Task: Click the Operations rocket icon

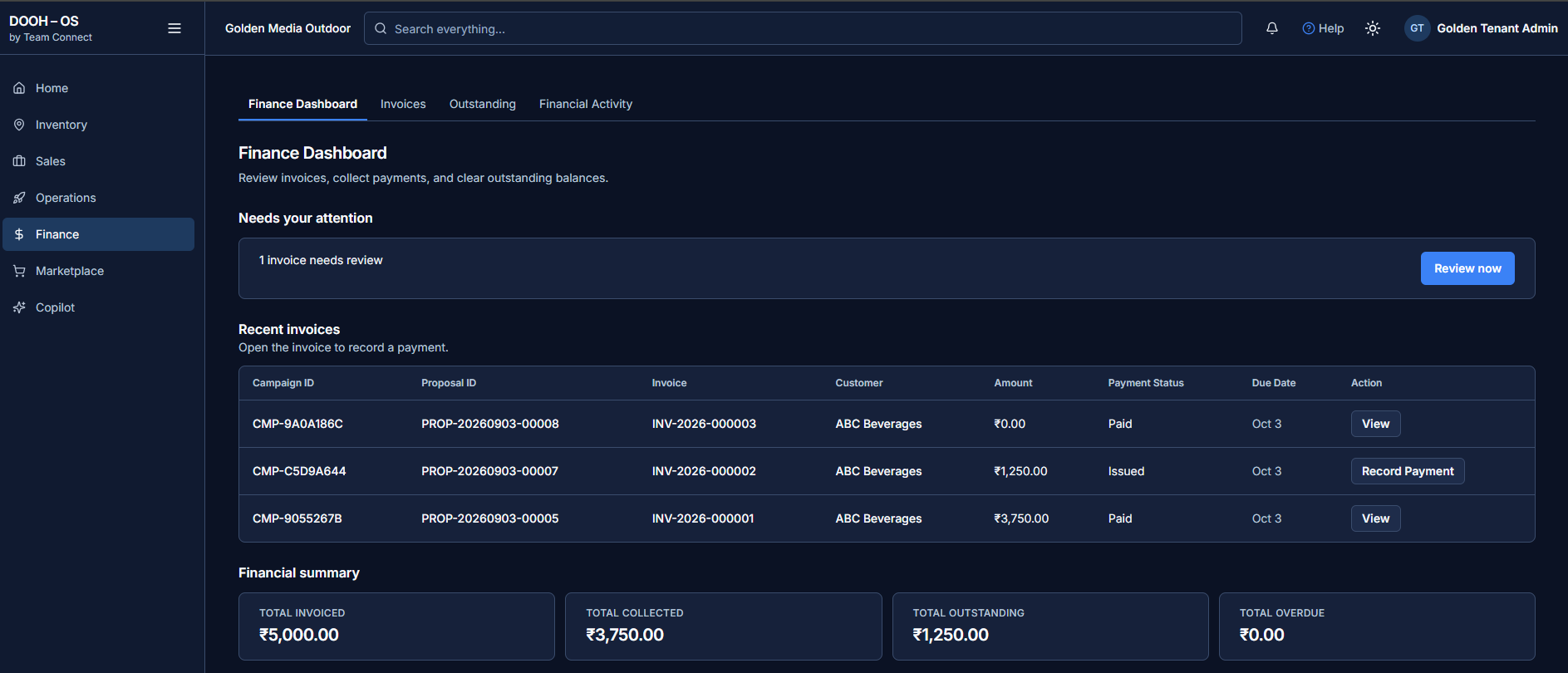Action: point(19,198)
